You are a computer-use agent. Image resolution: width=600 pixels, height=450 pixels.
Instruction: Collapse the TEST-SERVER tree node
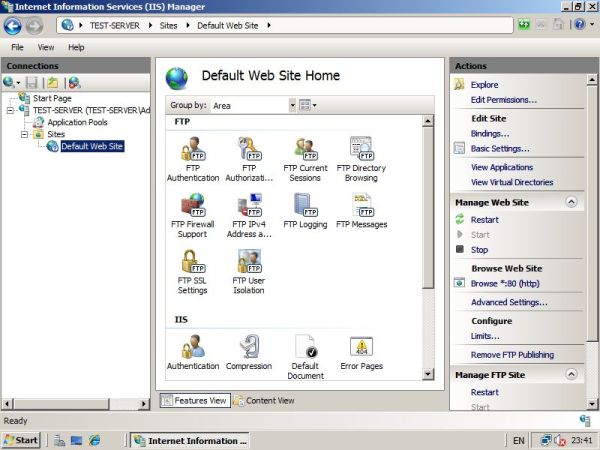tap(10, 111)
